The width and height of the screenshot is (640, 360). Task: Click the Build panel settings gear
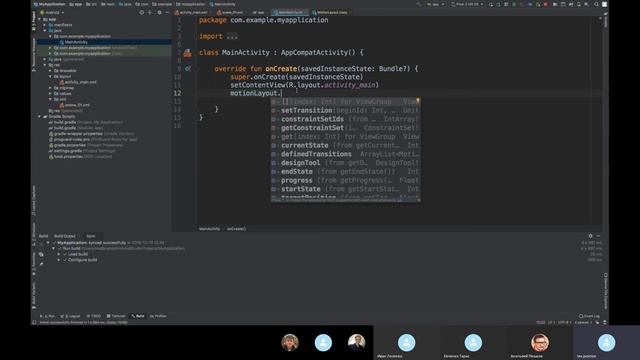(590, 236)
